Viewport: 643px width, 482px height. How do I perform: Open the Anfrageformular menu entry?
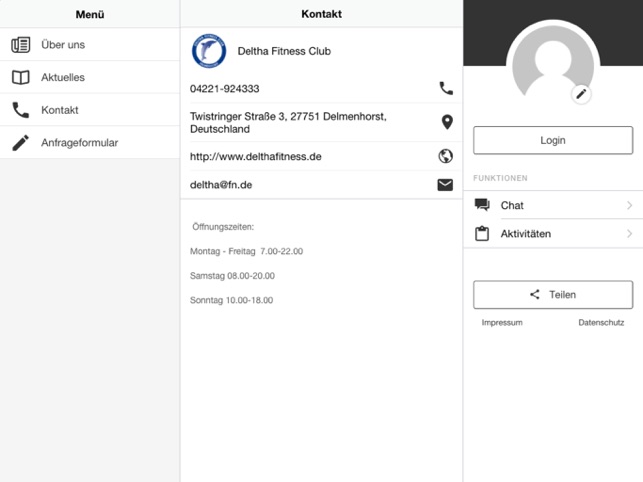pos(90,143)
